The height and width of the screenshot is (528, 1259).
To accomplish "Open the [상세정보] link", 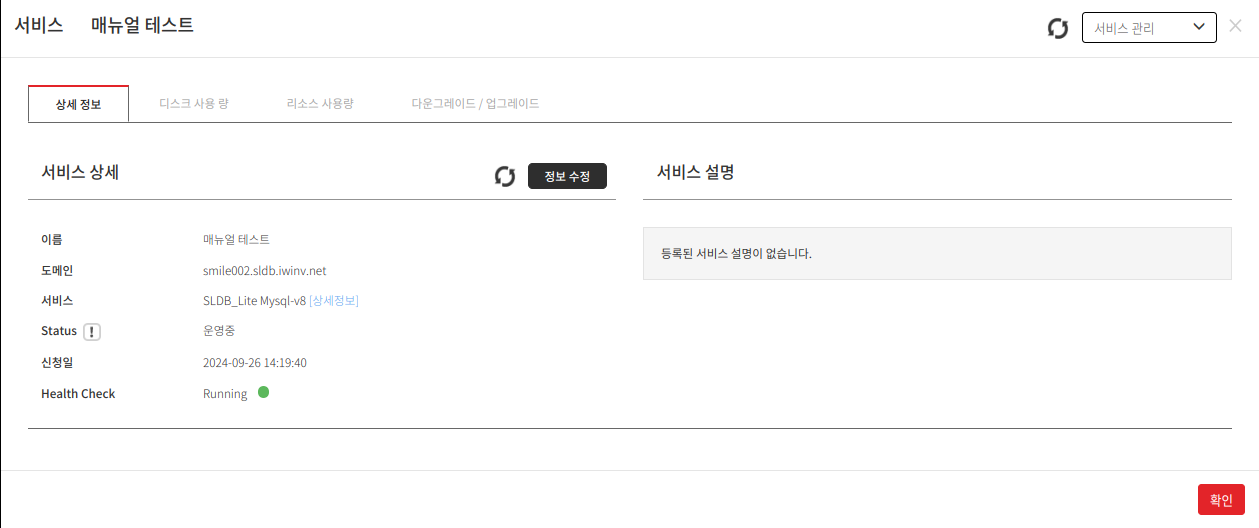I will point(334,301).
